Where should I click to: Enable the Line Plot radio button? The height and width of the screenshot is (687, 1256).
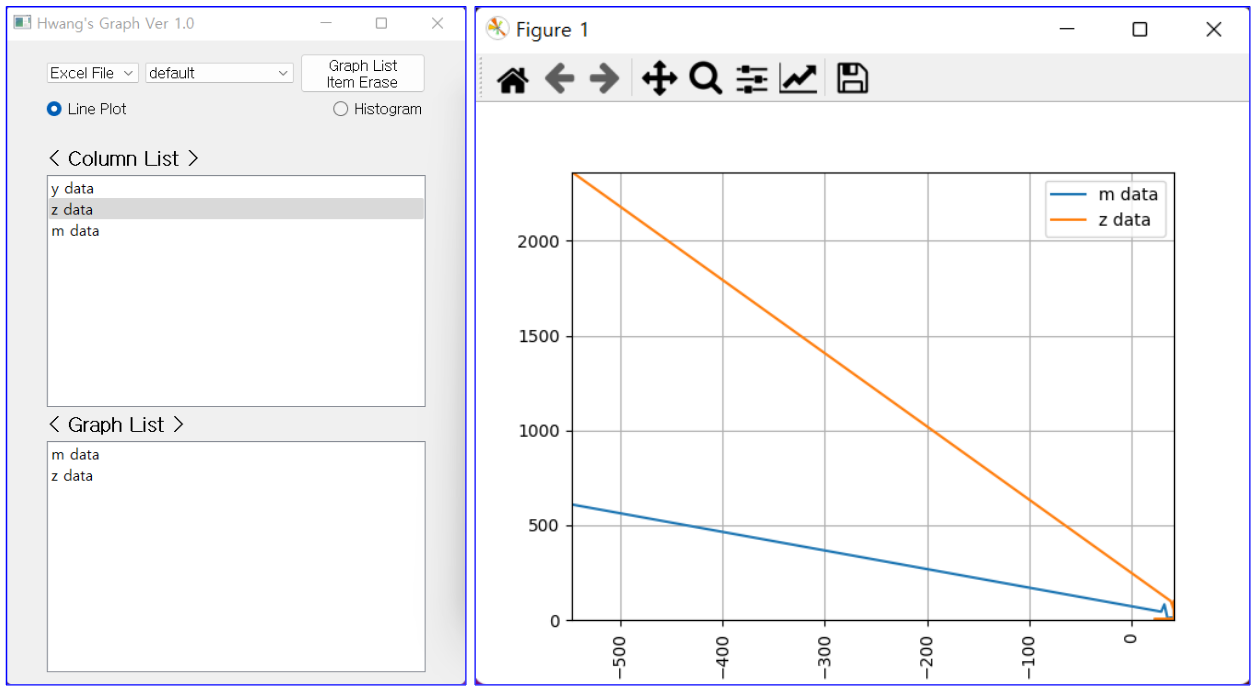tap(54, 109)
